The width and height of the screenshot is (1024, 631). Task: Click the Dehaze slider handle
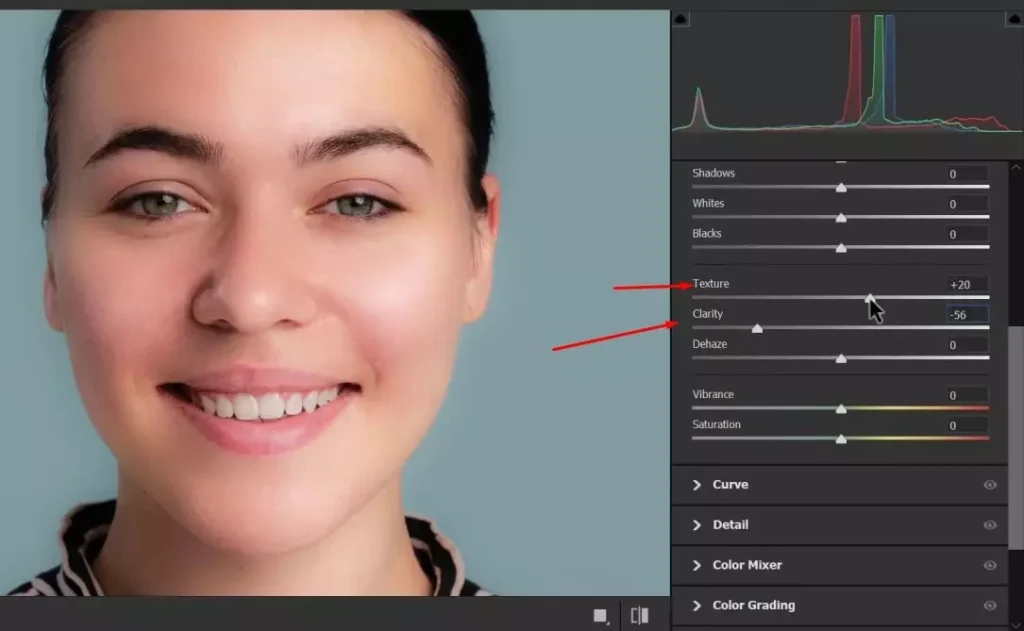842,358
